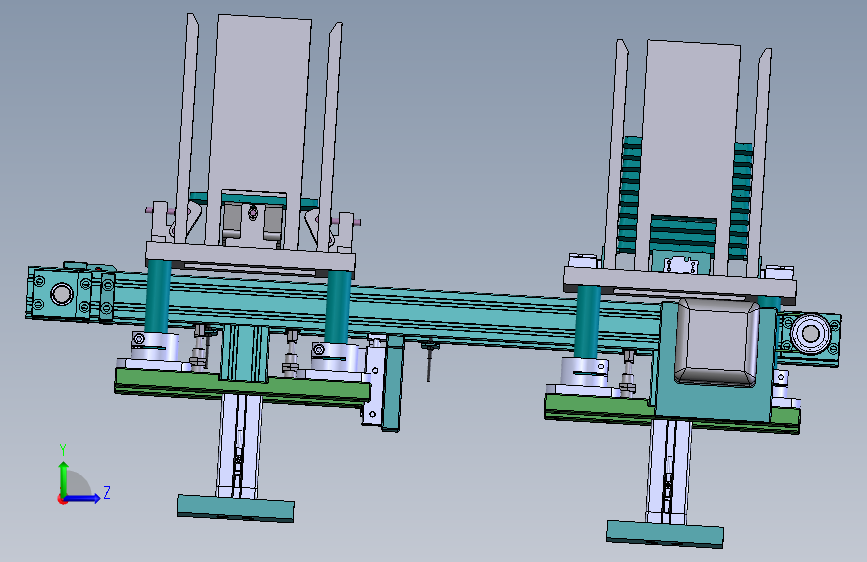
Task: Click the blue Z axis of the triad
Action: pyautogui.click(x=83, y=498)
